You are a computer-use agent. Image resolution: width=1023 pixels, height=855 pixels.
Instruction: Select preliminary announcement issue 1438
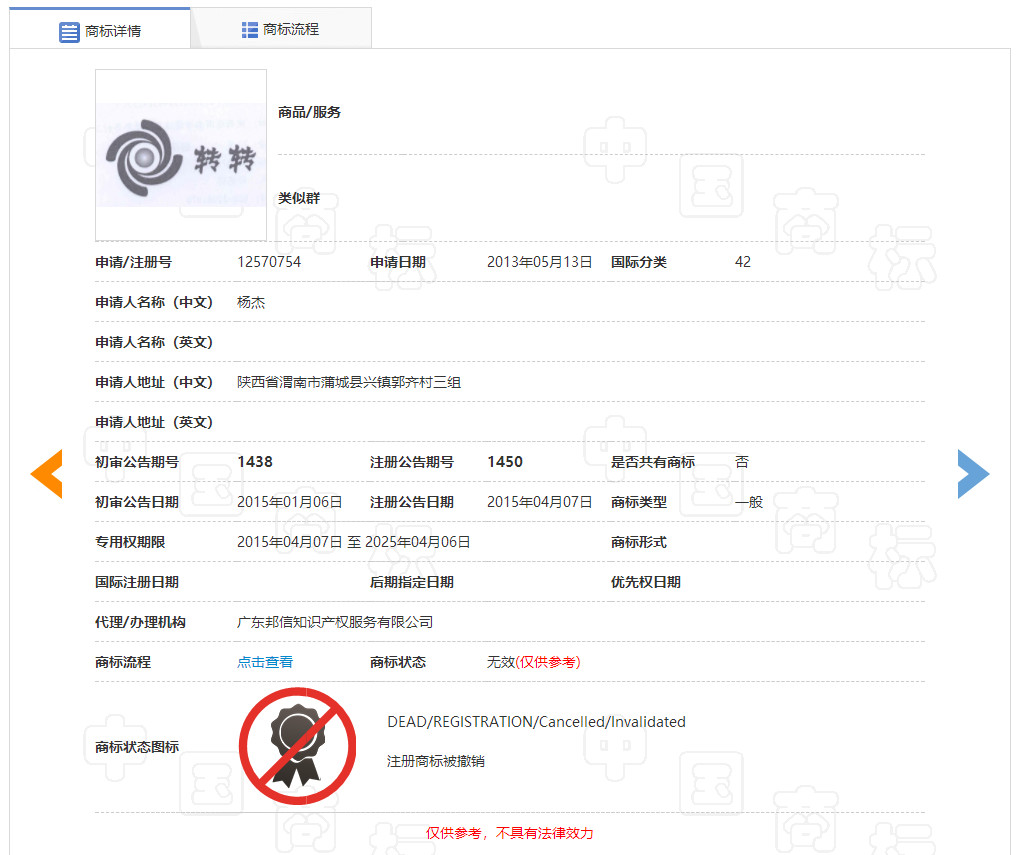255,461
